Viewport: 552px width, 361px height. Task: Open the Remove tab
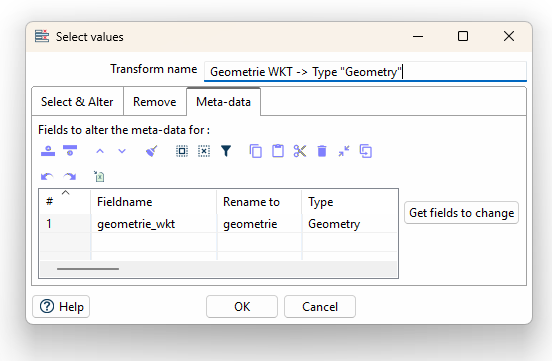point(155,102)
